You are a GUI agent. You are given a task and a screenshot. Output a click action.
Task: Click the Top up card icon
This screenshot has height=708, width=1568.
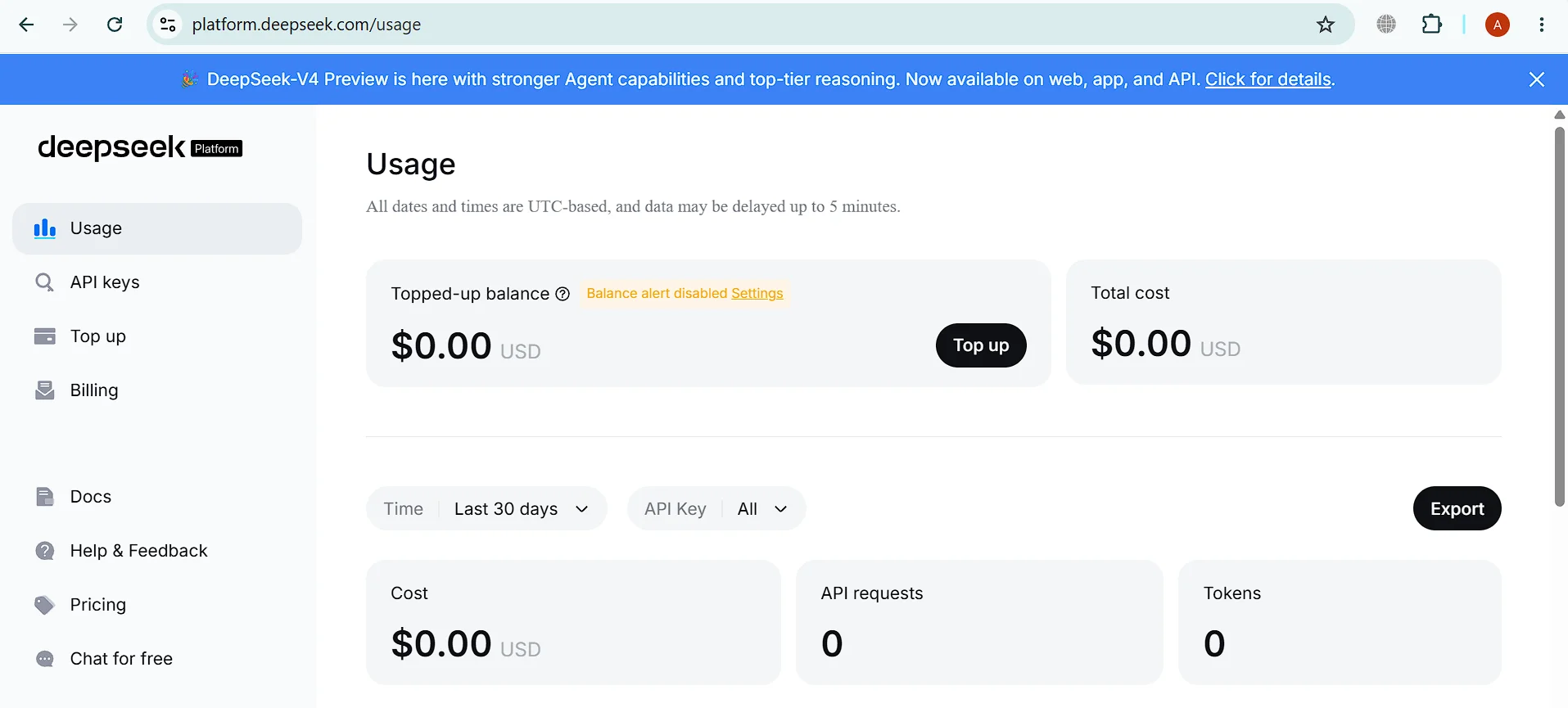tap(45, 336)
